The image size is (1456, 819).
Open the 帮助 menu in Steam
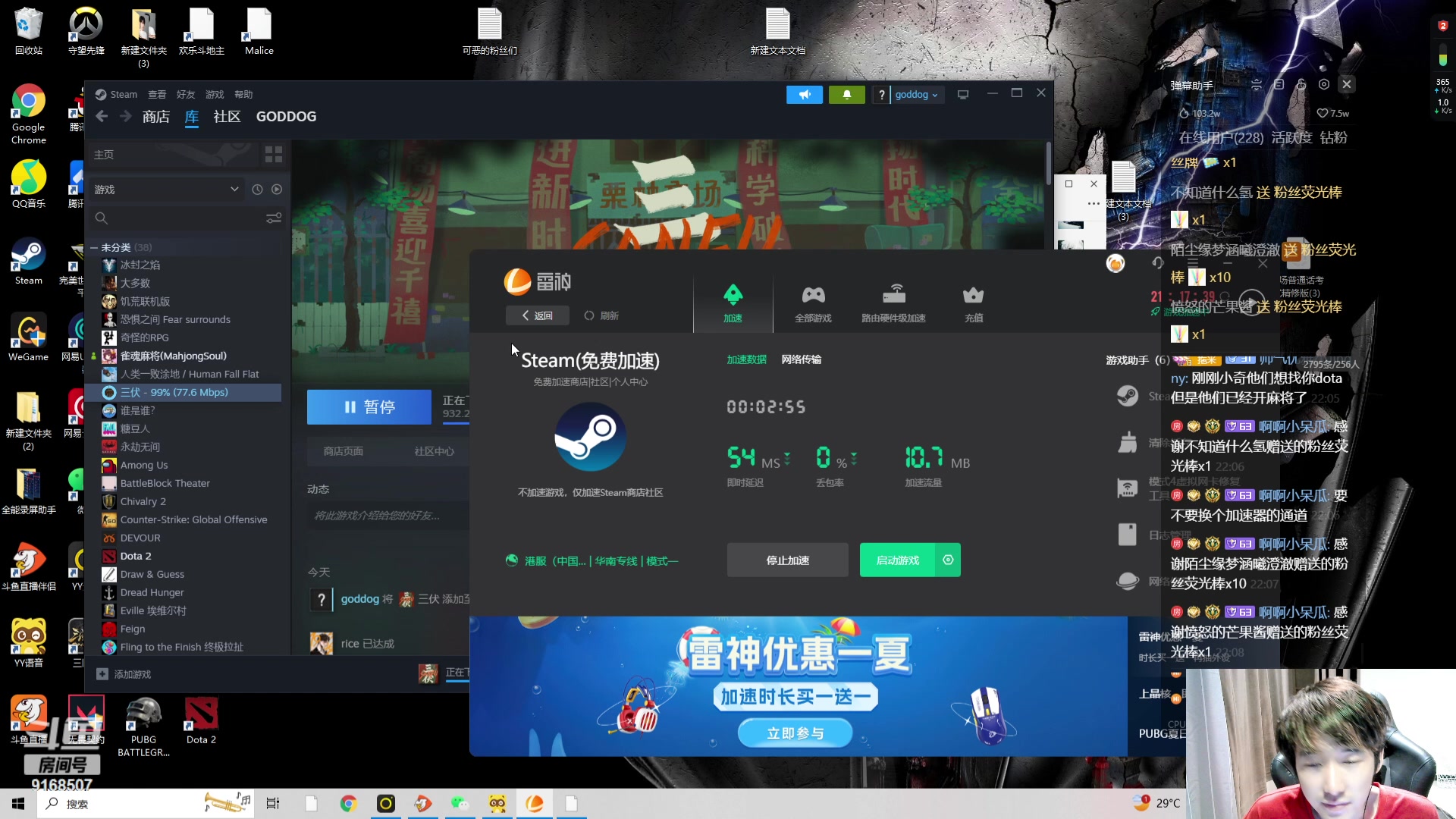[243, 95]
